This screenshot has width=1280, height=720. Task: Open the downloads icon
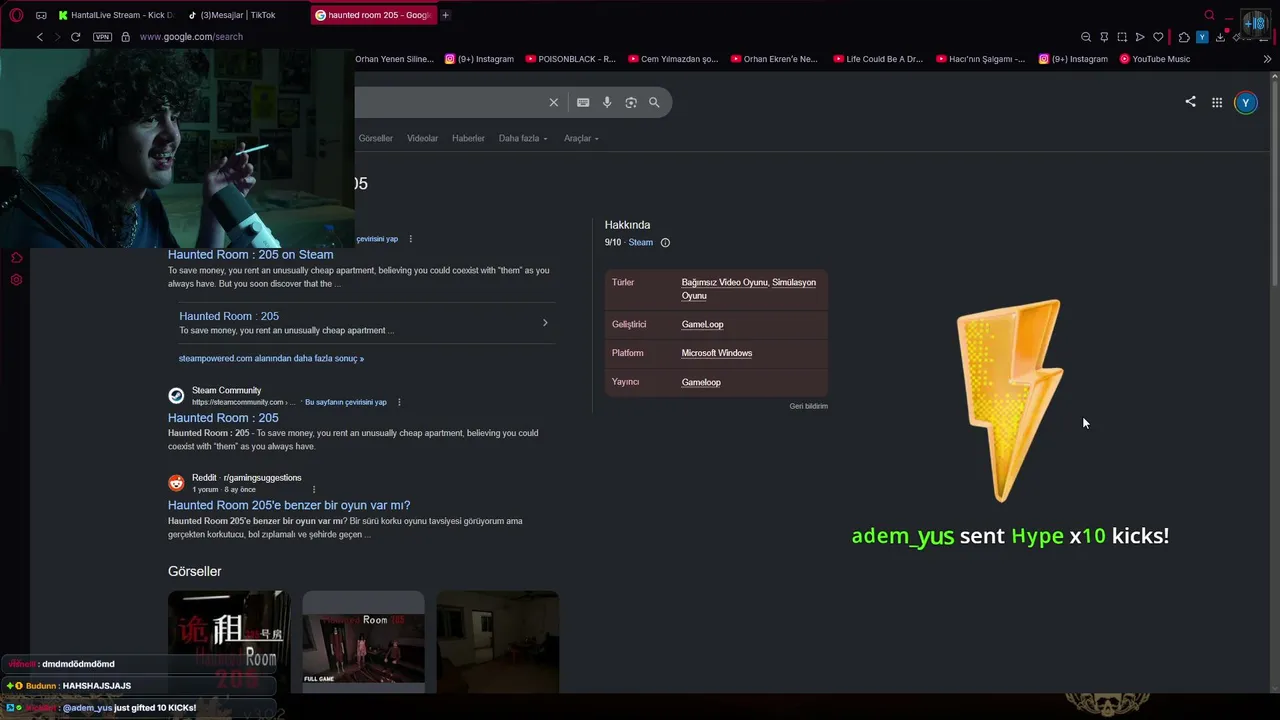(x=1220, y=37)
